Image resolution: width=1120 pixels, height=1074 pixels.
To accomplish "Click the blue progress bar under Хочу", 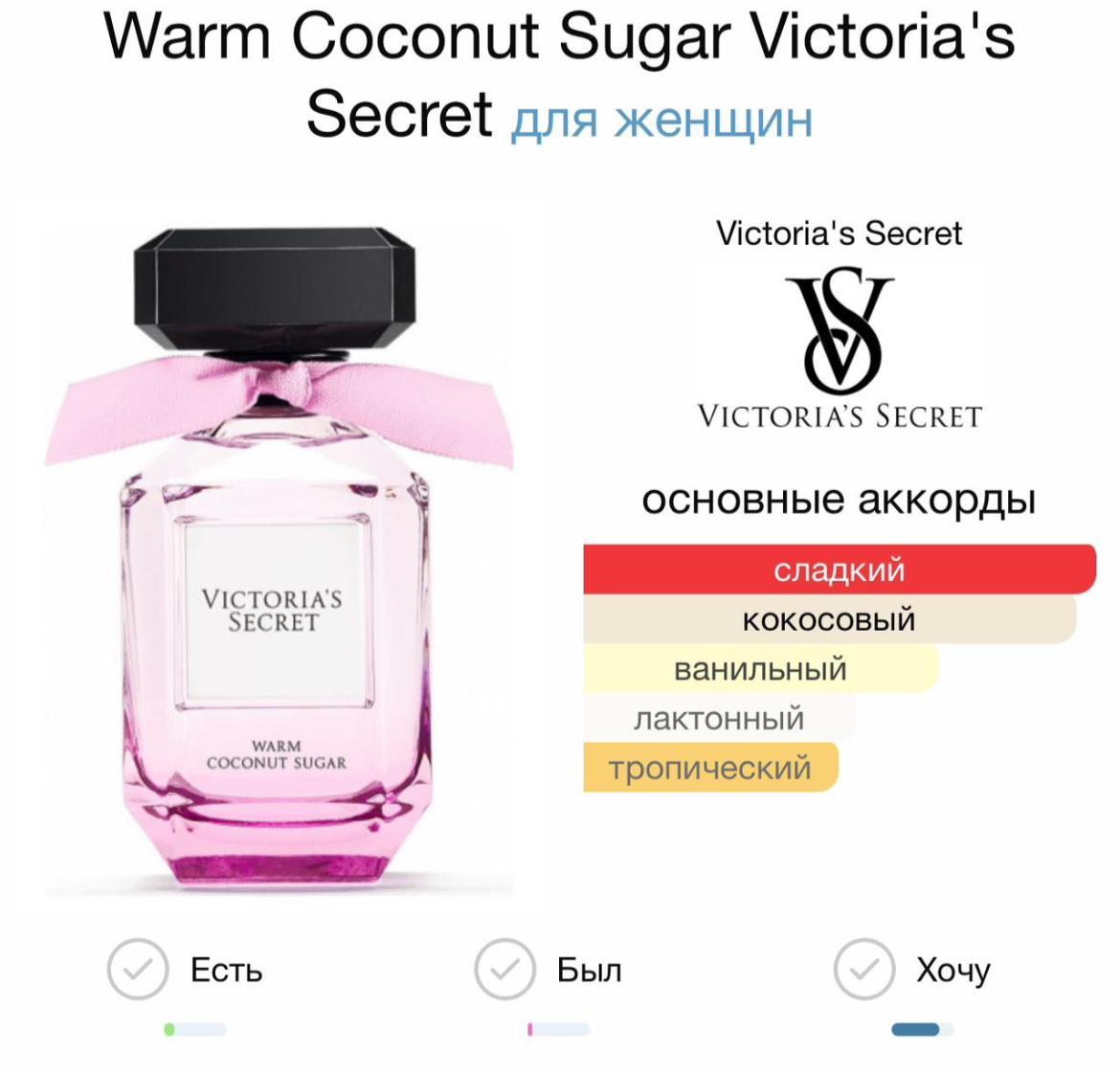I will pos(922,1029).
